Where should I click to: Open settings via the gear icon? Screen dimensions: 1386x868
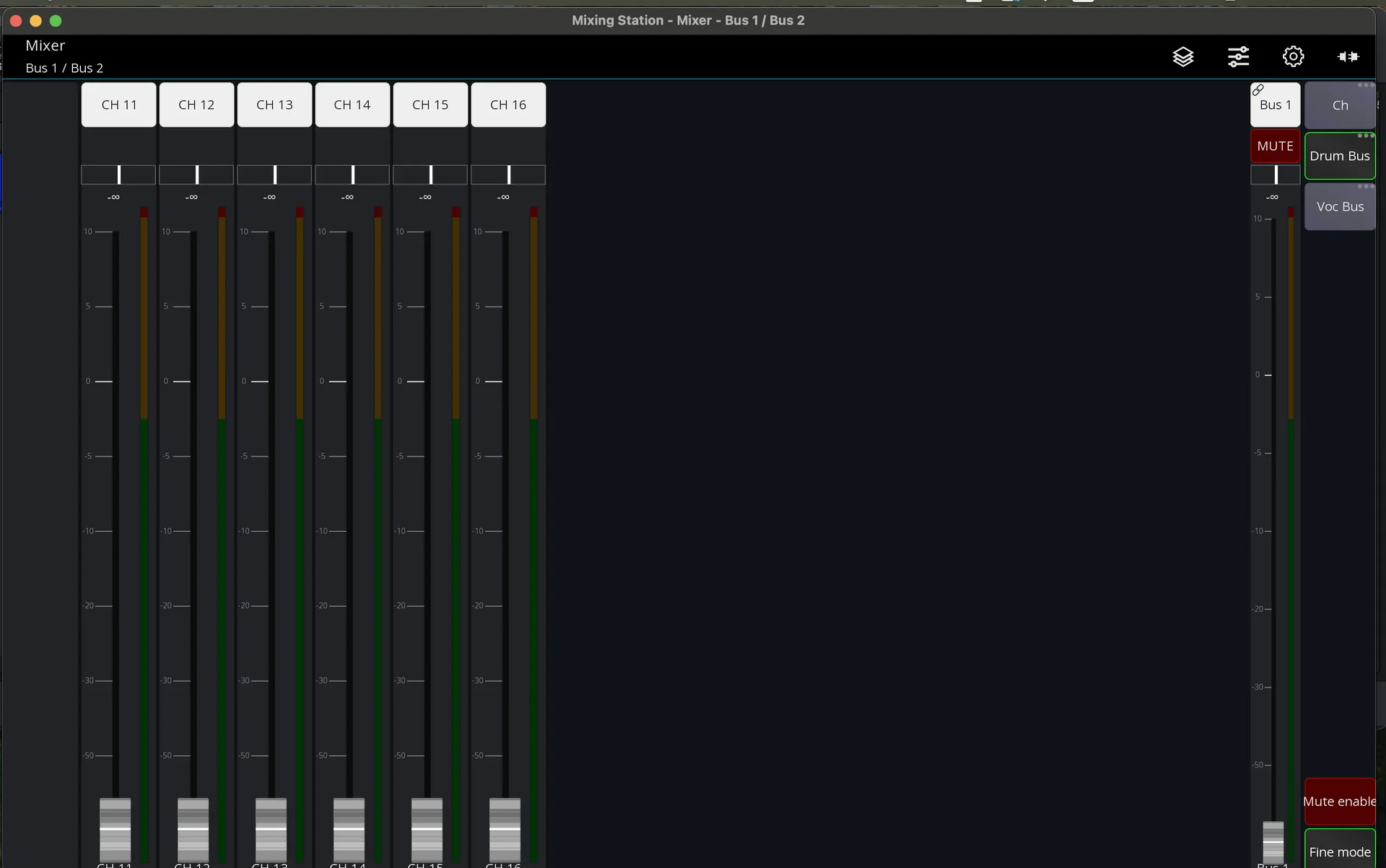pos(1293,56)
